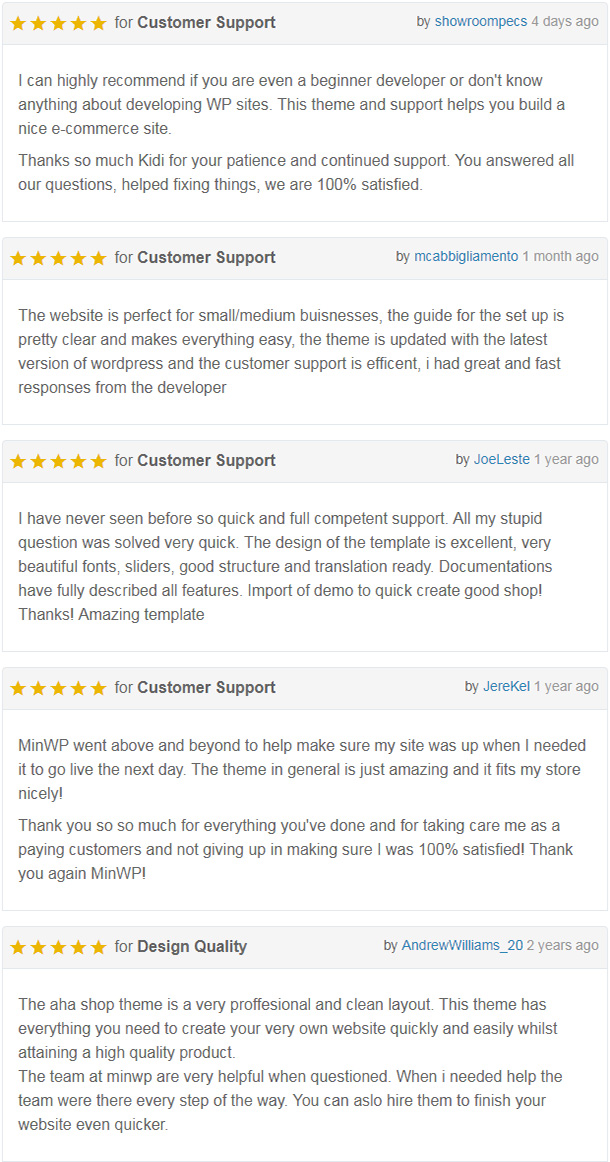Click the third star of mcabbigliamento review
The image size is (610, 1162).
pos(59,259)
